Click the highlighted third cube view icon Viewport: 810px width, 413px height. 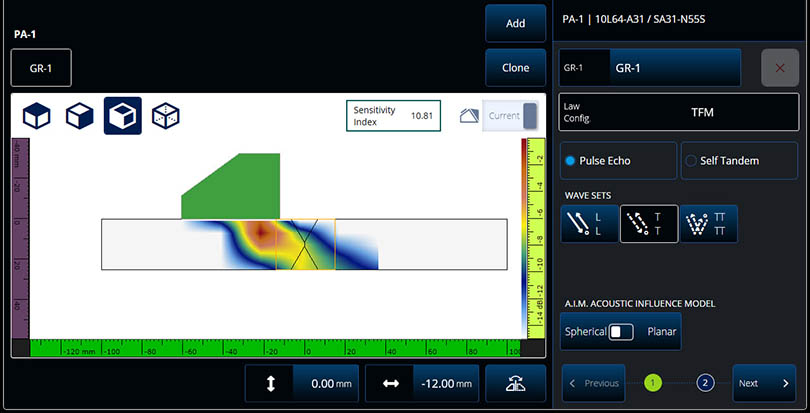123,116
